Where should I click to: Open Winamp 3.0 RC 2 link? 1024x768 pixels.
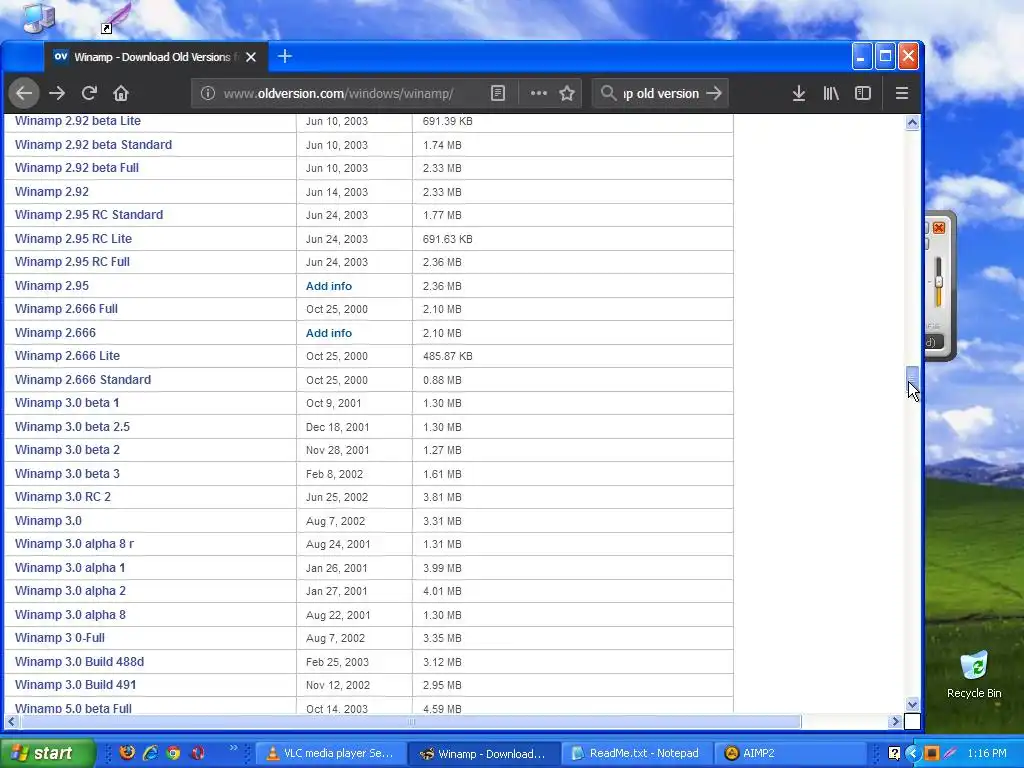click(63, 497)
